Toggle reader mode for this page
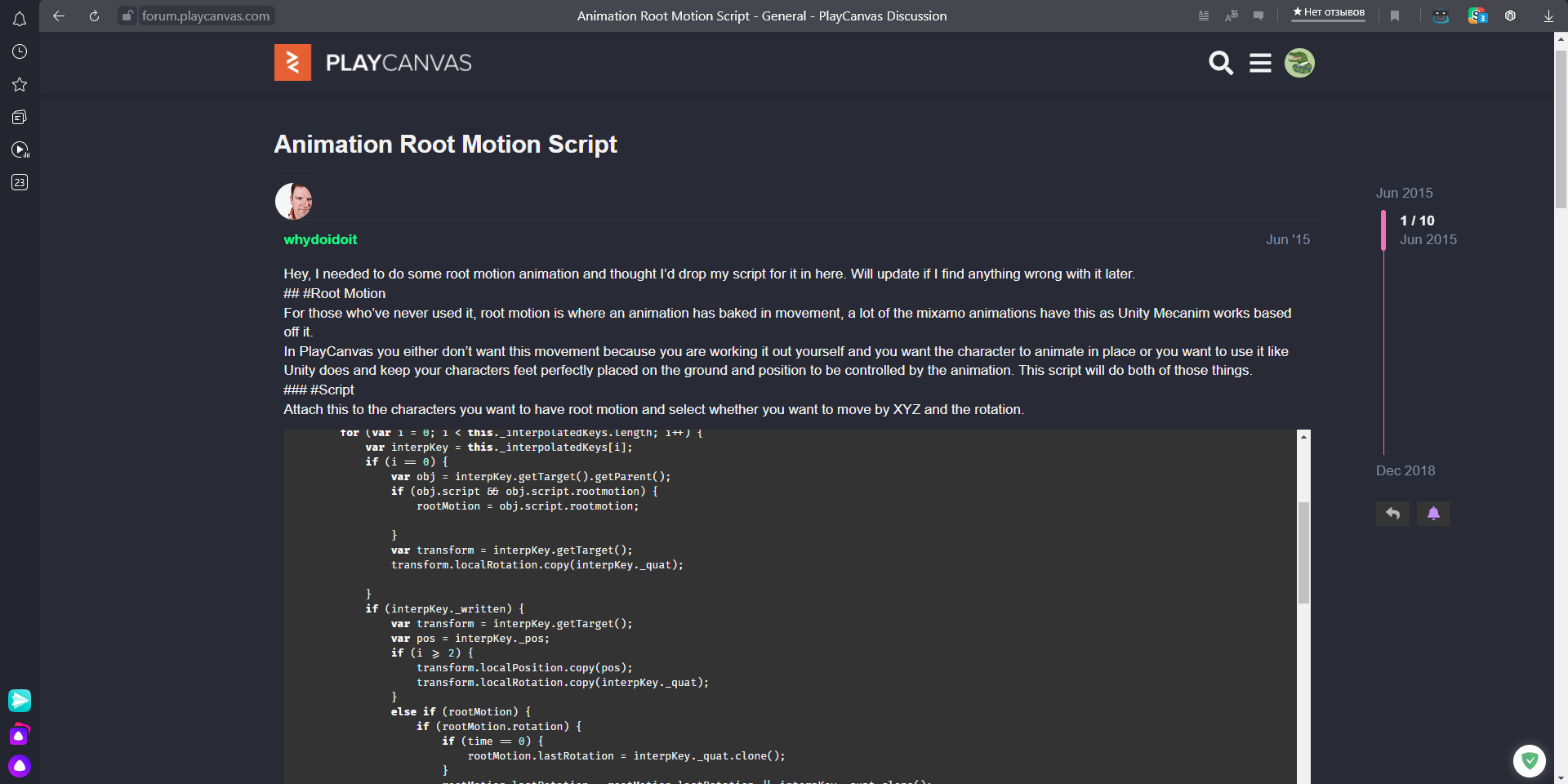The width and height of the screenshot is (1568, 784). (1203, 16)
